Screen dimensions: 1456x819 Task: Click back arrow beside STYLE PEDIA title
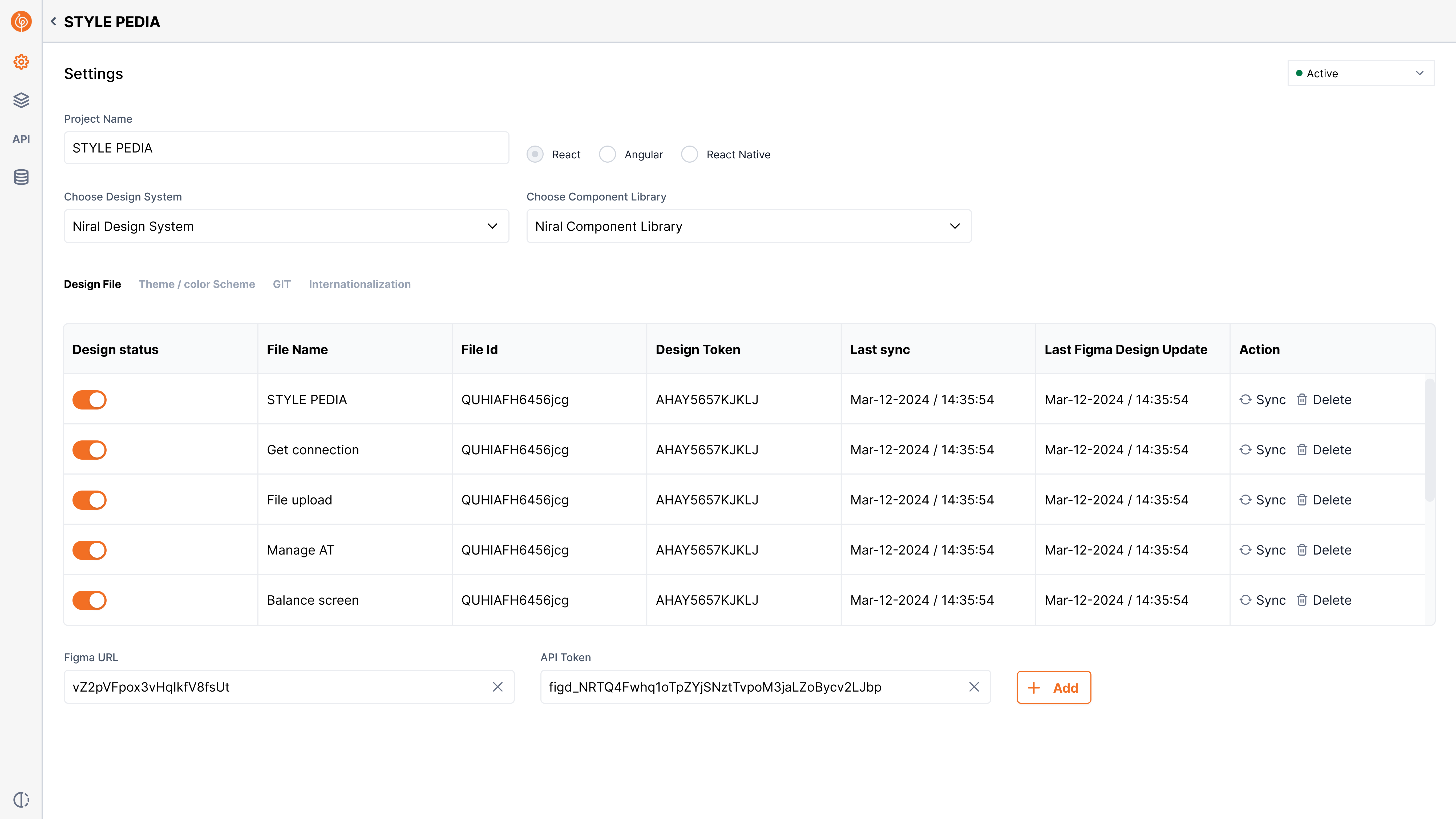[53, 22]
